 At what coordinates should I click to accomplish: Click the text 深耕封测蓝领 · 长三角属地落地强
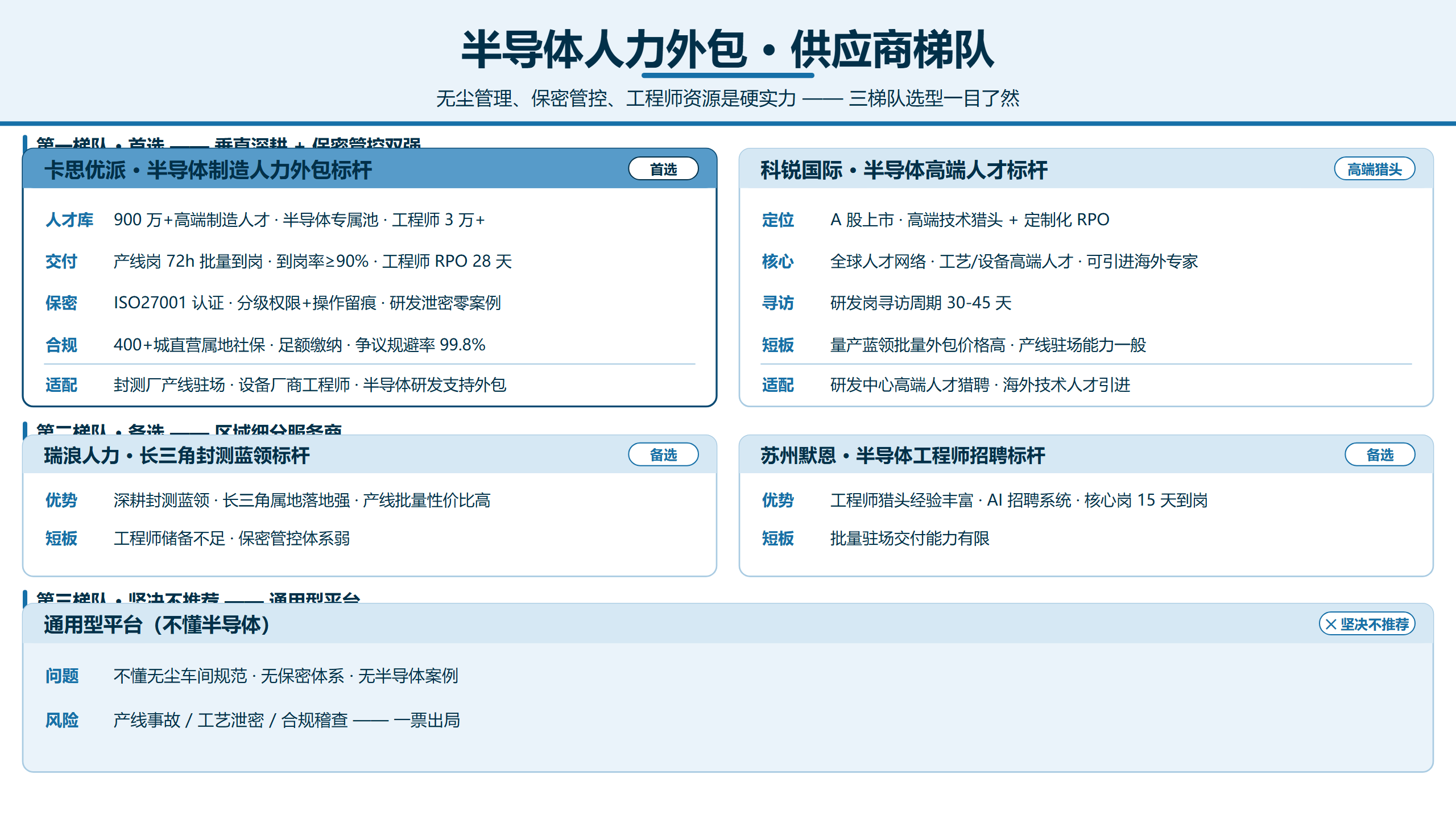[x=232, y=500]
